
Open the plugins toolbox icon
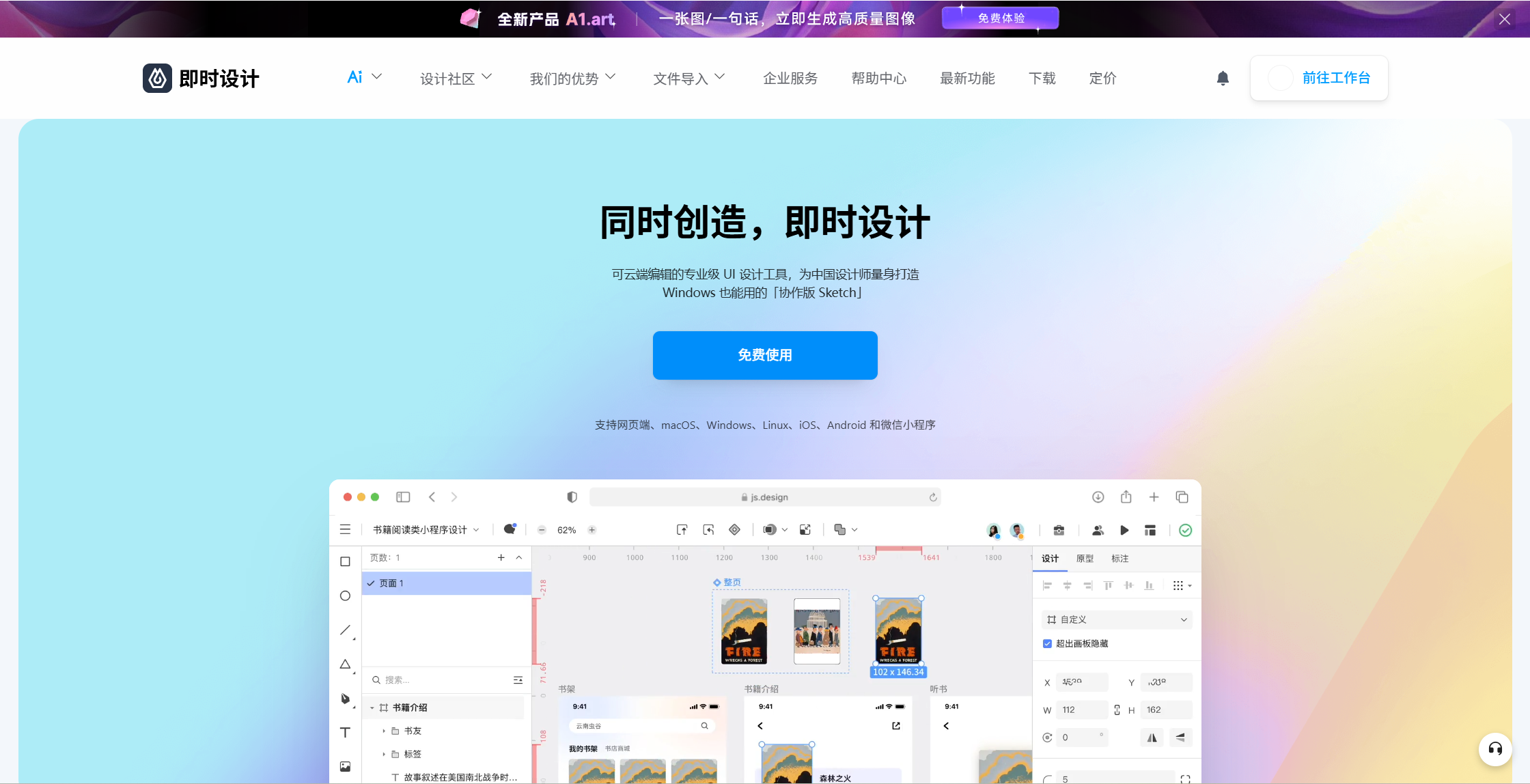[x=1059, y=531]
